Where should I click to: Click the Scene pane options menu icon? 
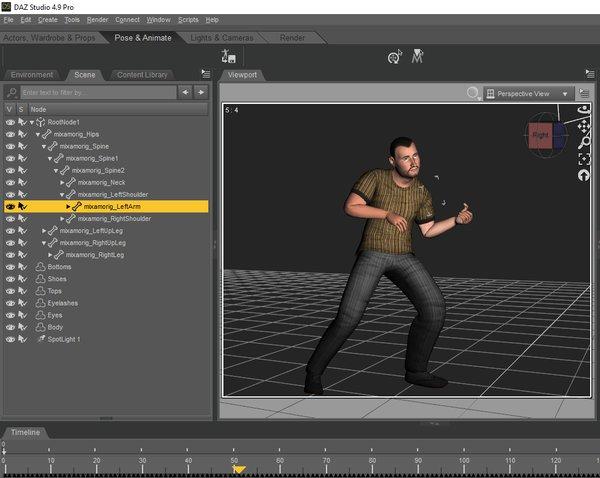[x=206, y=74]
